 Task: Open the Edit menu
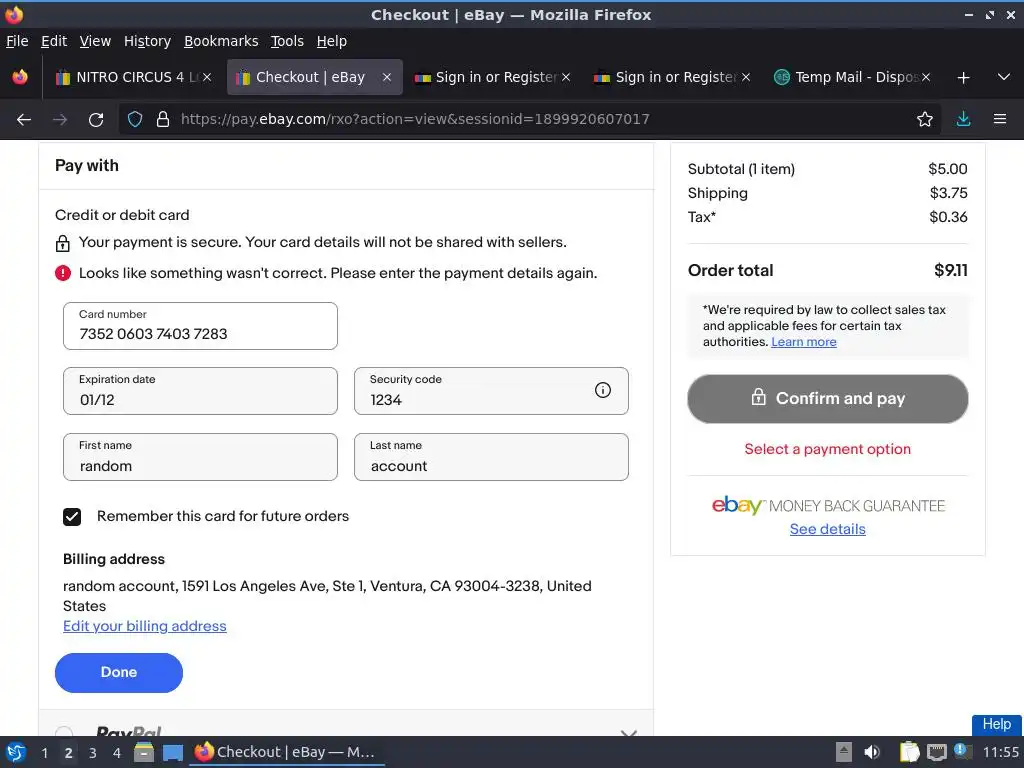point(54,41)
